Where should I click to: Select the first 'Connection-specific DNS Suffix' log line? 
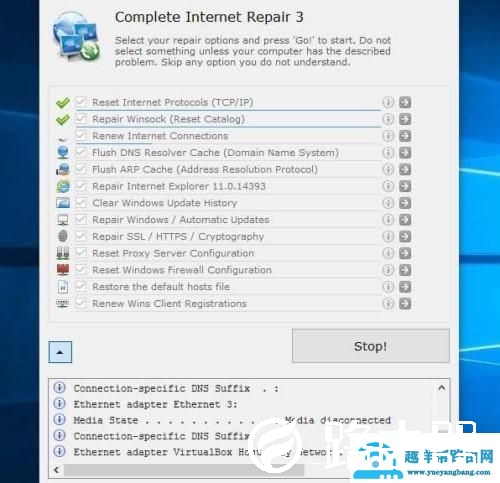[x=176, y=389]
